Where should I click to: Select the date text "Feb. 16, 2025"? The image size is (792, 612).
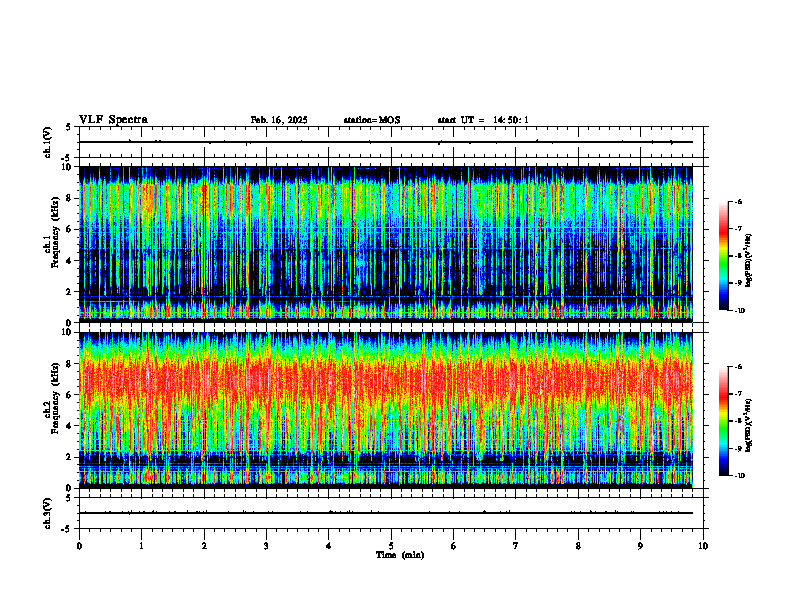279,120
